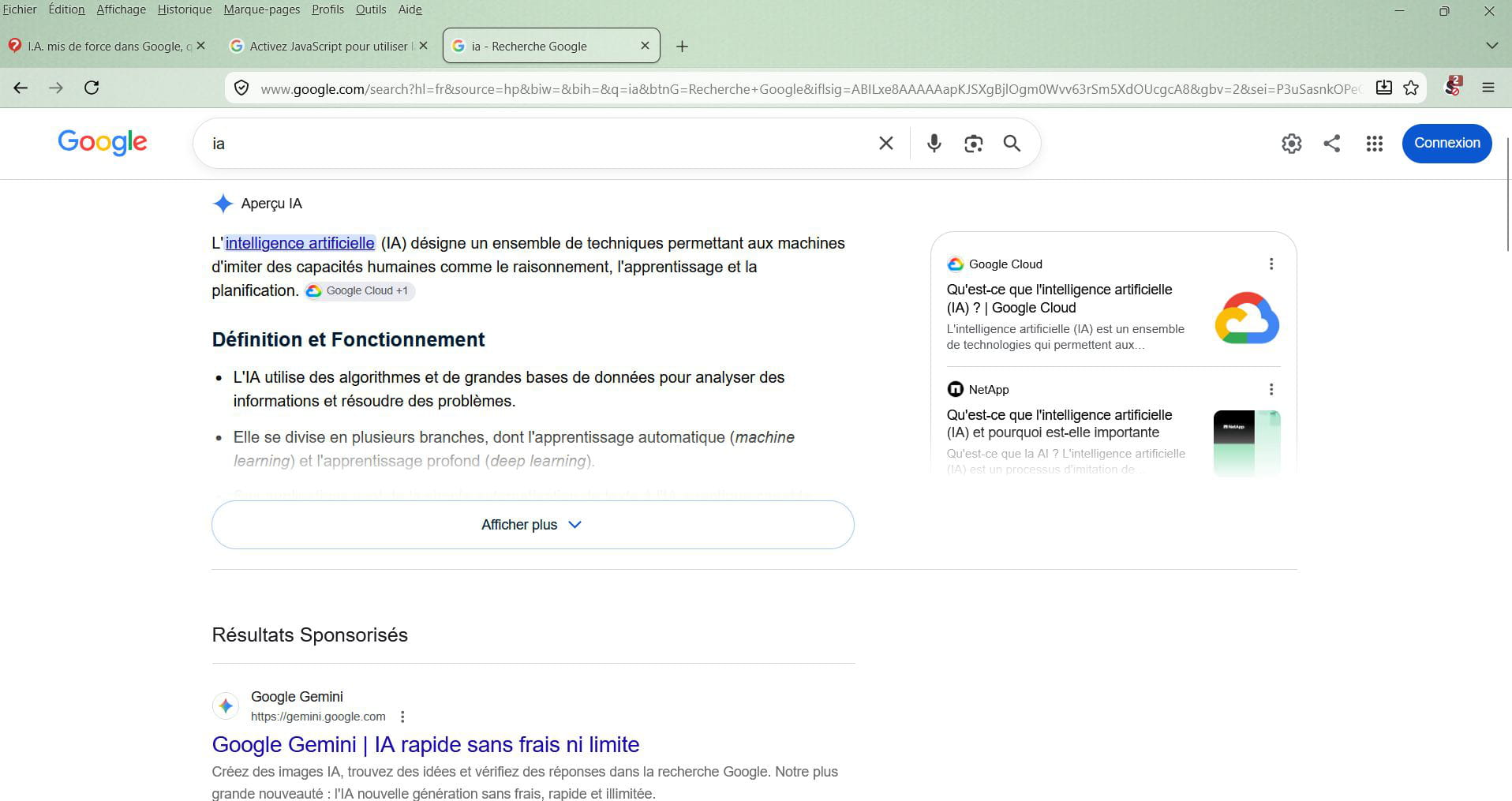Screen dimensions: 1512x801
Task: Open Google Cloud article on intelligence artificielle
Action: [1059, 298]
